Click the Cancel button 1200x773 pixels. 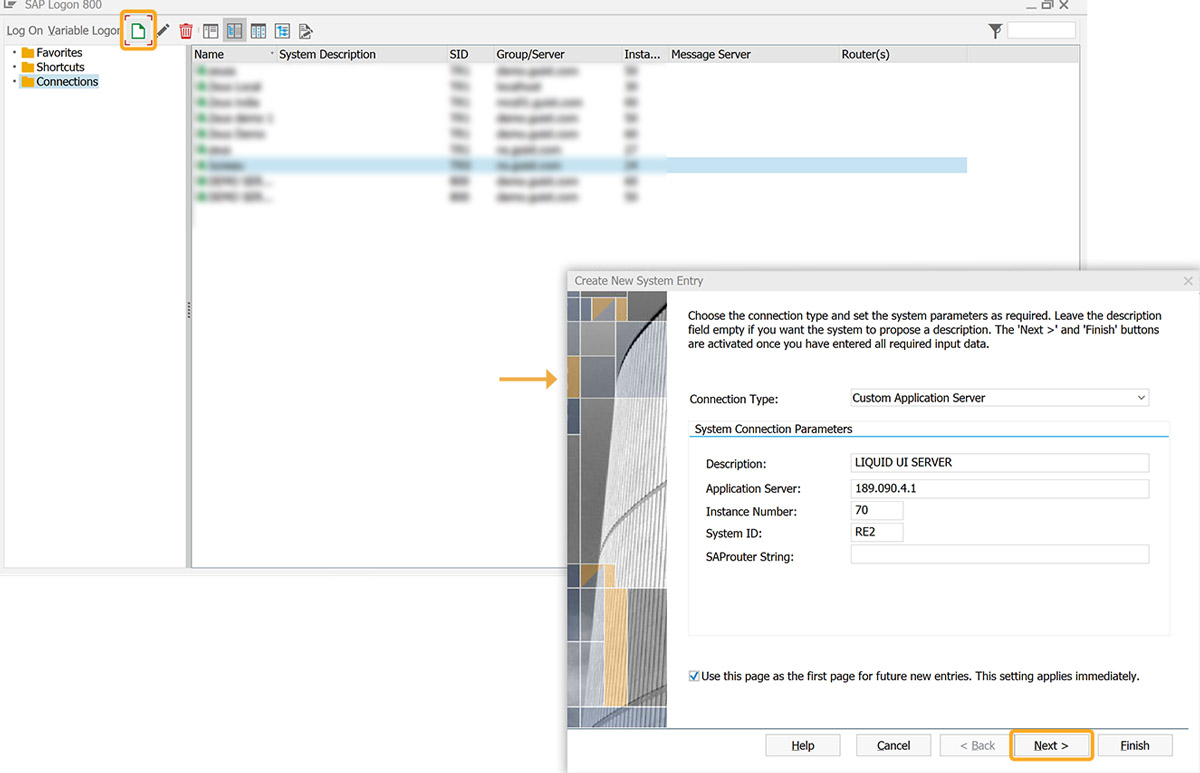[894, 745]
